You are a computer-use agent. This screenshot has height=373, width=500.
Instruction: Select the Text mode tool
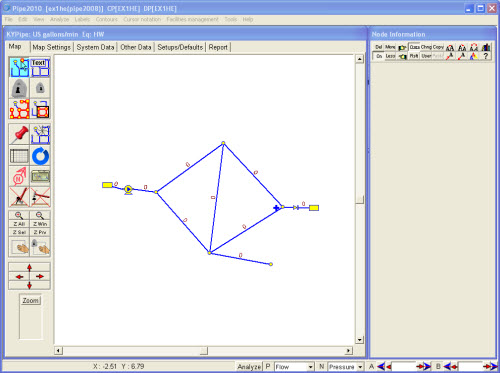[40, 68]
